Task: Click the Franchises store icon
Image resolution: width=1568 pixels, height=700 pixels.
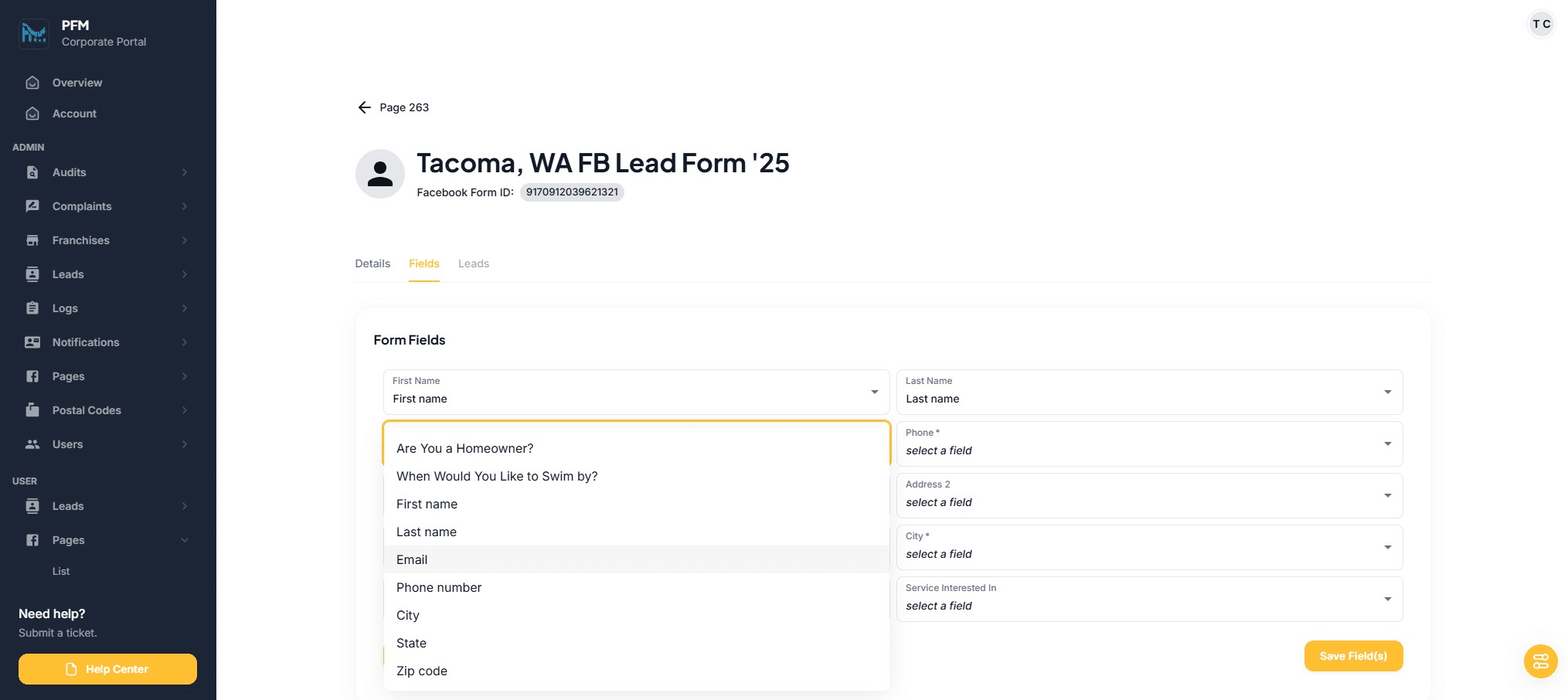Action: 32,240
